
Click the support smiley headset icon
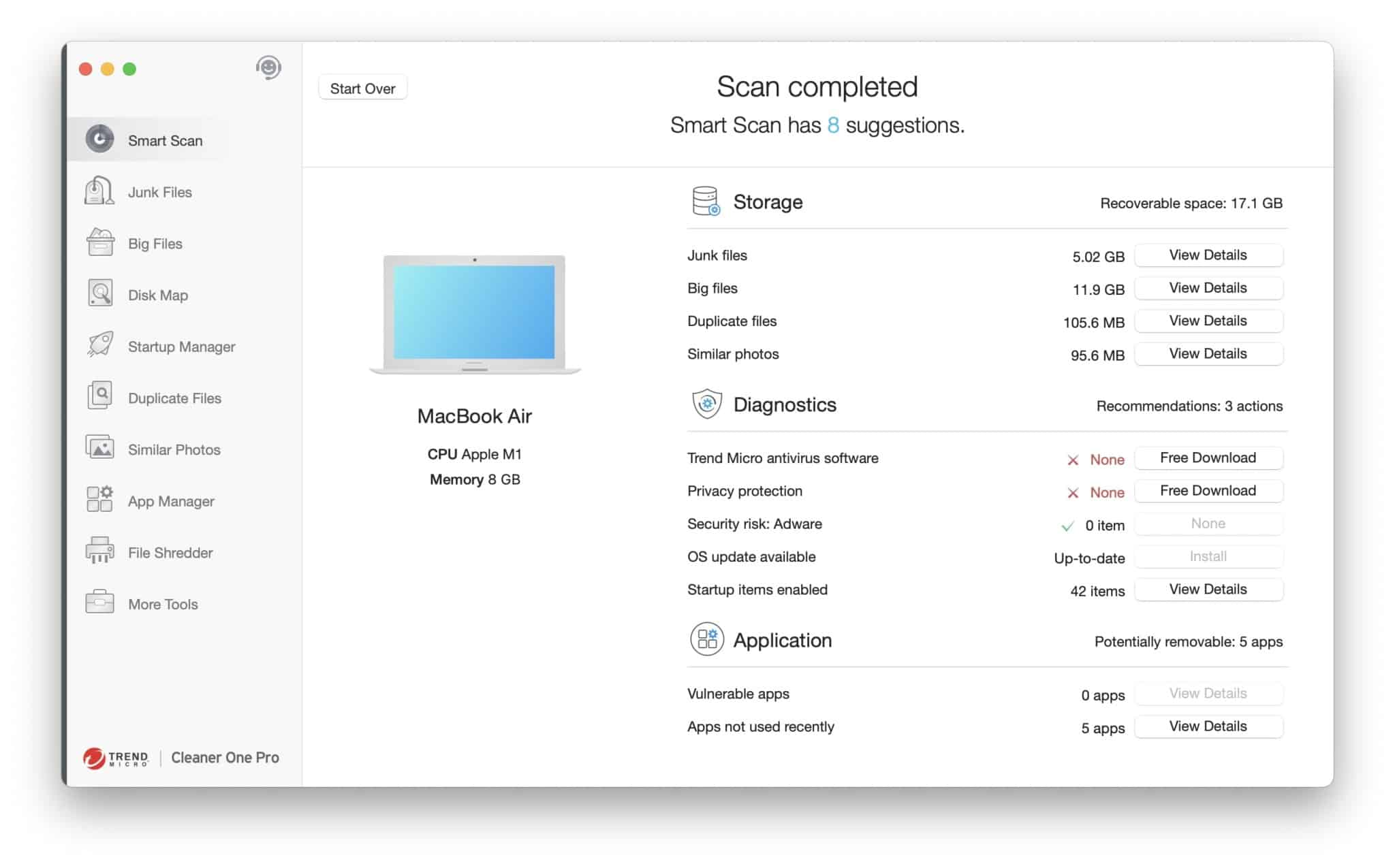tap(268, 68)
